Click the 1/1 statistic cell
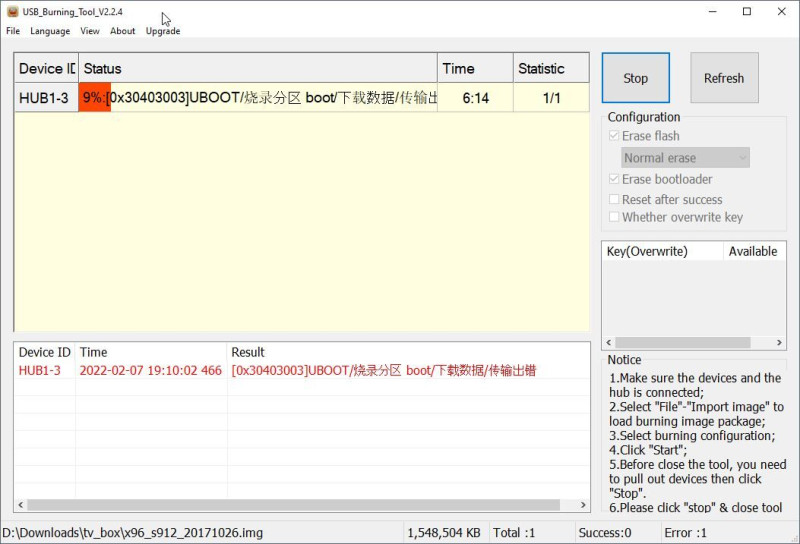The height and width of the screenshot is (544, 800). (551, 97)
